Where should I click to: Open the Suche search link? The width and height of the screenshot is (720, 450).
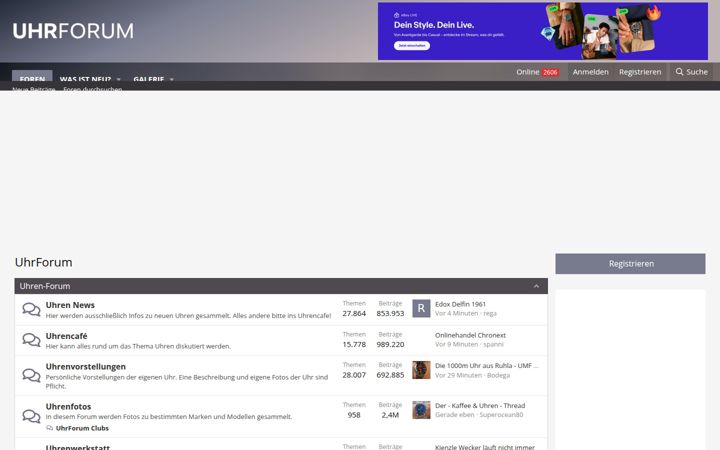pyautogui.click(x=692, y=72)
